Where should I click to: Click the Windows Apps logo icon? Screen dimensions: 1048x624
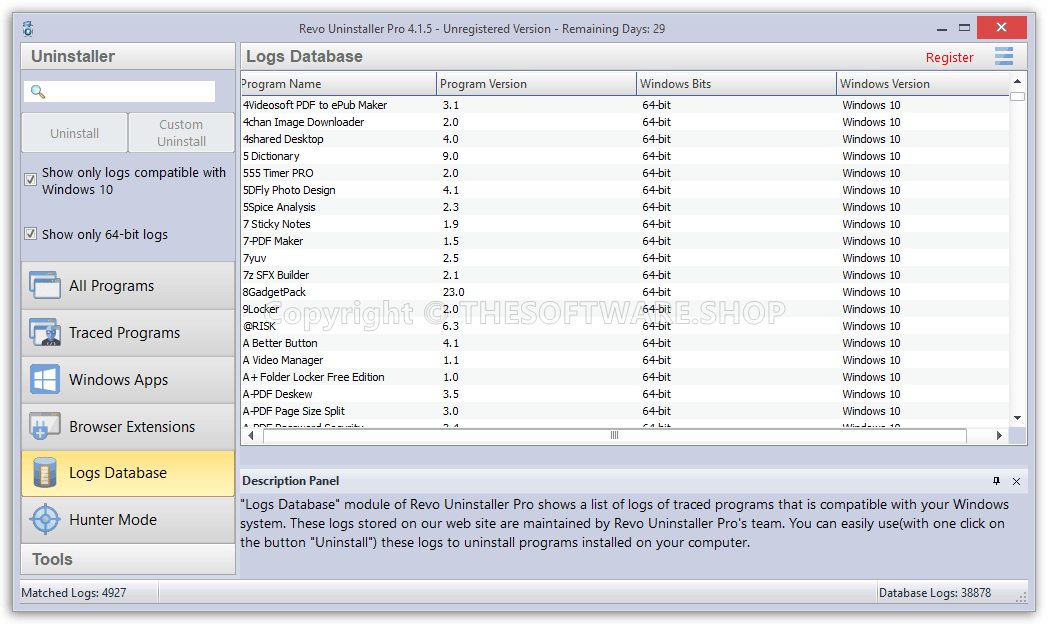point(45,379)
